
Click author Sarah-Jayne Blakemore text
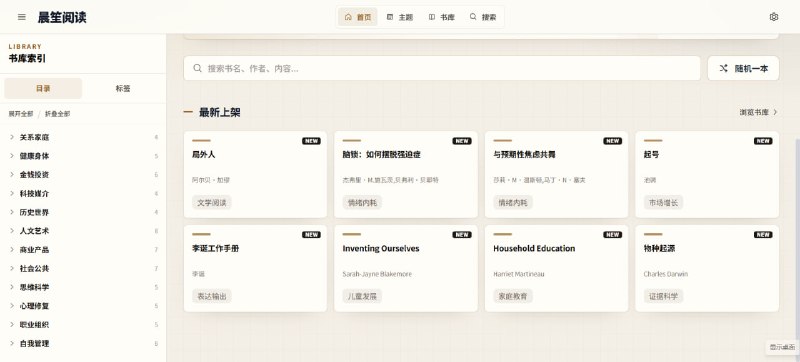[377, 274]
